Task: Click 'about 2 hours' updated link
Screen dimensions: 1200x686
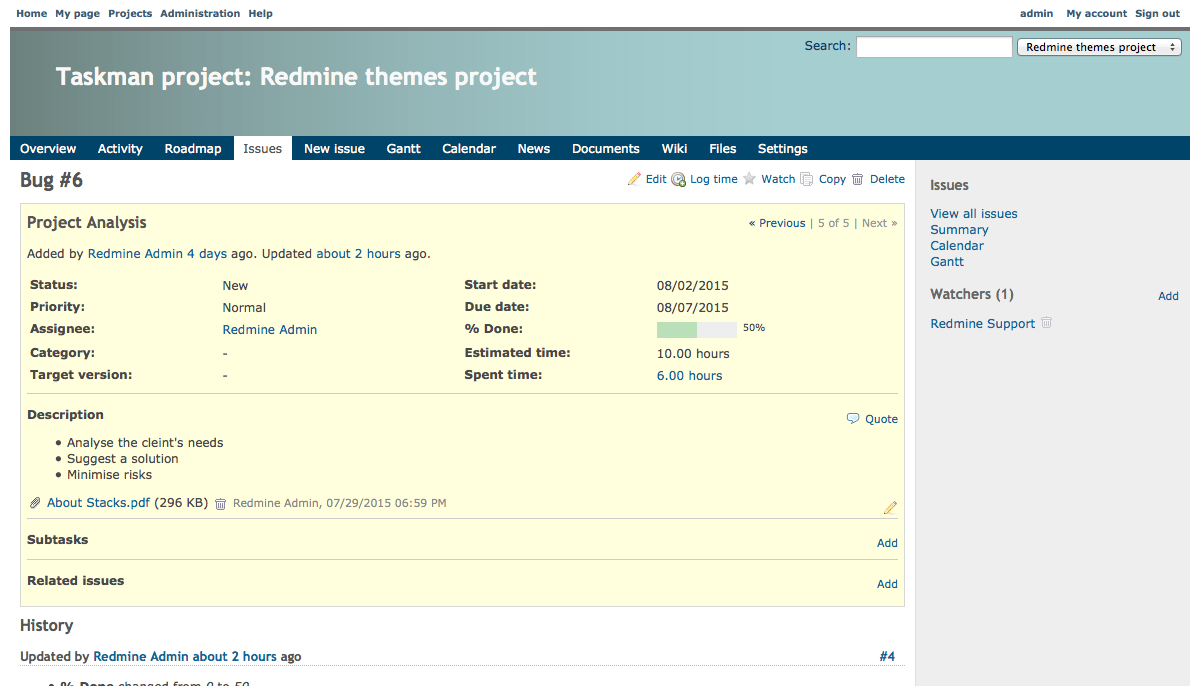Action: 359,254
